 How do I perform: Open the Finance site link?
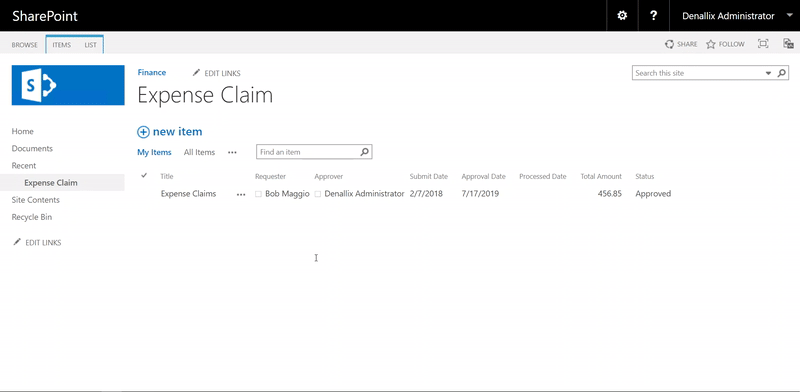click(x=152, y=72)
